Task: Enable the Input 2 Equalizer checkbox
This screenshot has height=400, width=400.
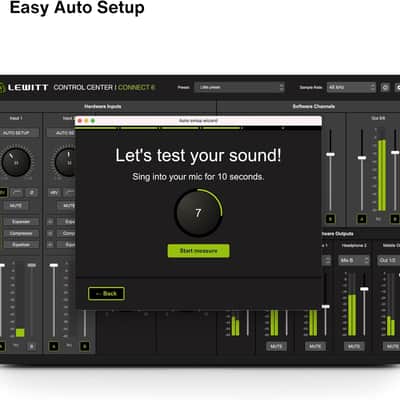Action: pos(50,244)
